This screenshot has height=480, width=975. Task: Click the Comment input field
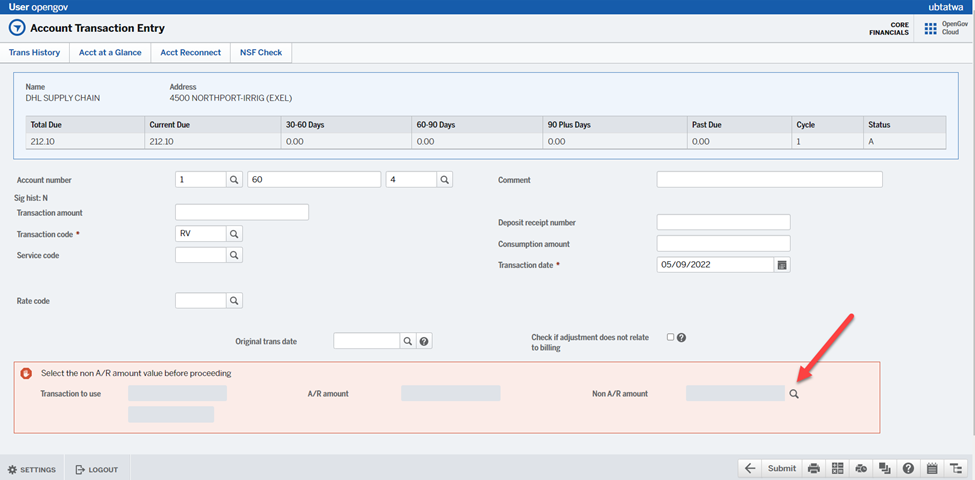[769, 179]
